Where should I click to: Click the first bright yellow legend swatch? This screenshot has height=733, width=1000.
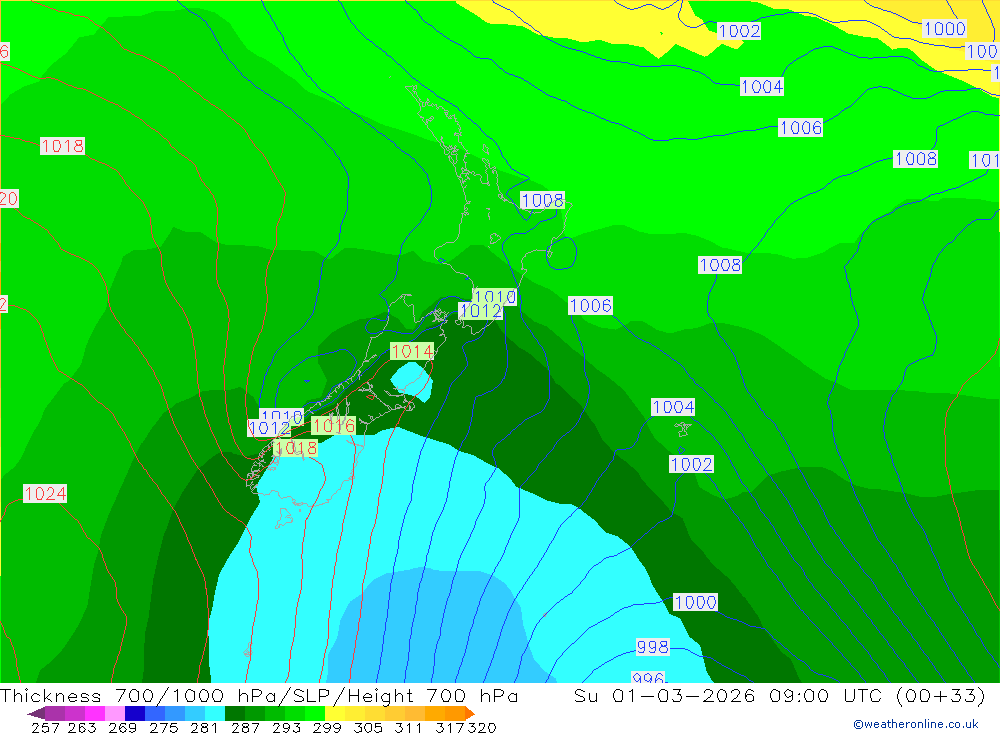(335, 713)
